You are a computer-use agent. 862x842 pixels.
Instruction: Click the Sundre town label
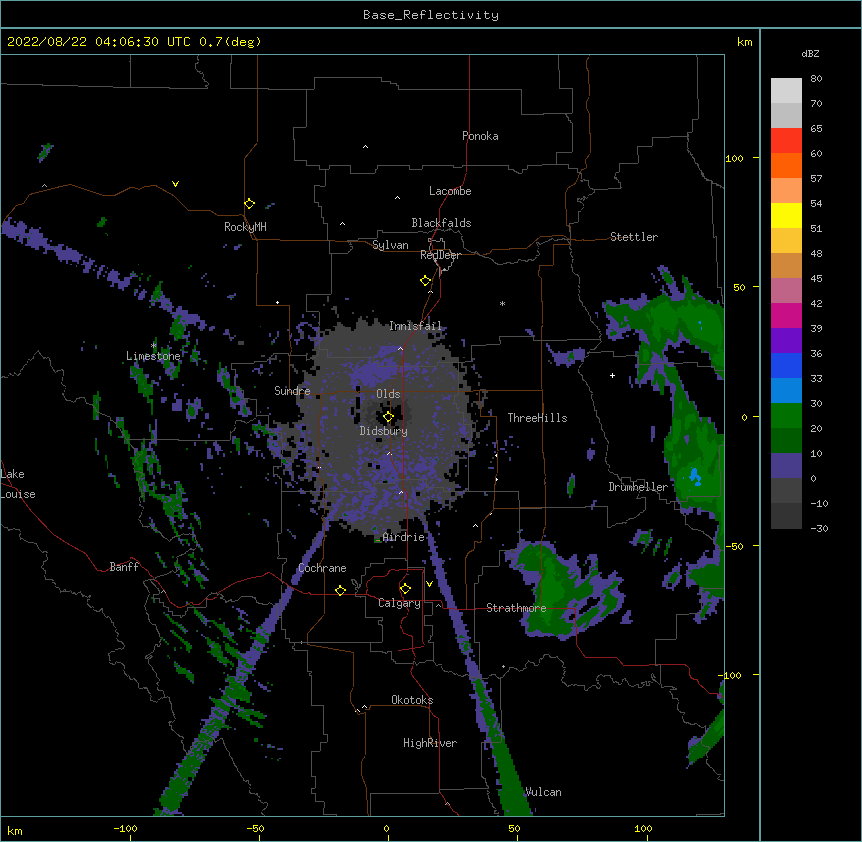point(292,391)
